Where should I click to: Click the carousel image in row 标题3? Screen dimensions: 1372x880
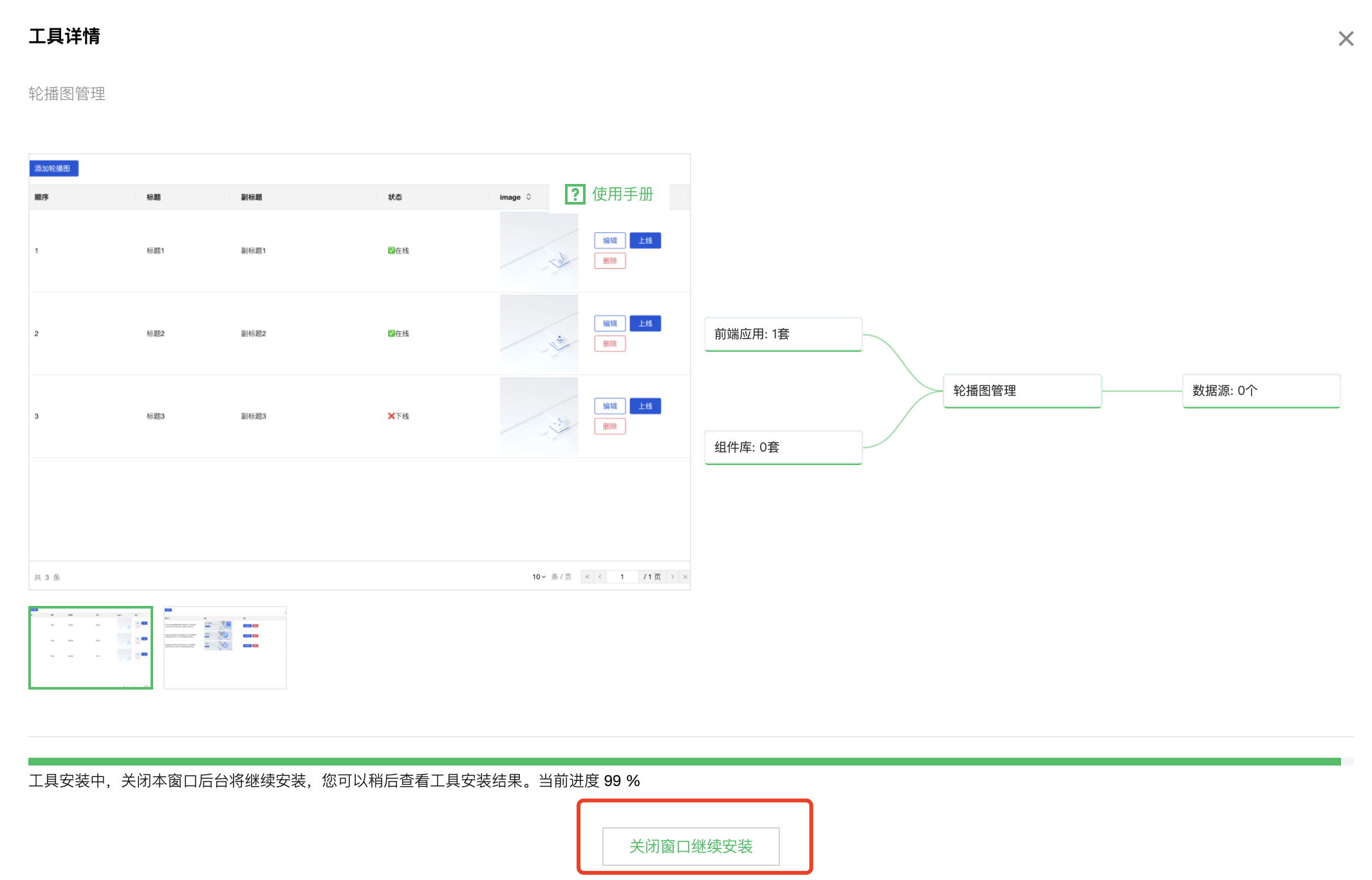tap(539, 416)
